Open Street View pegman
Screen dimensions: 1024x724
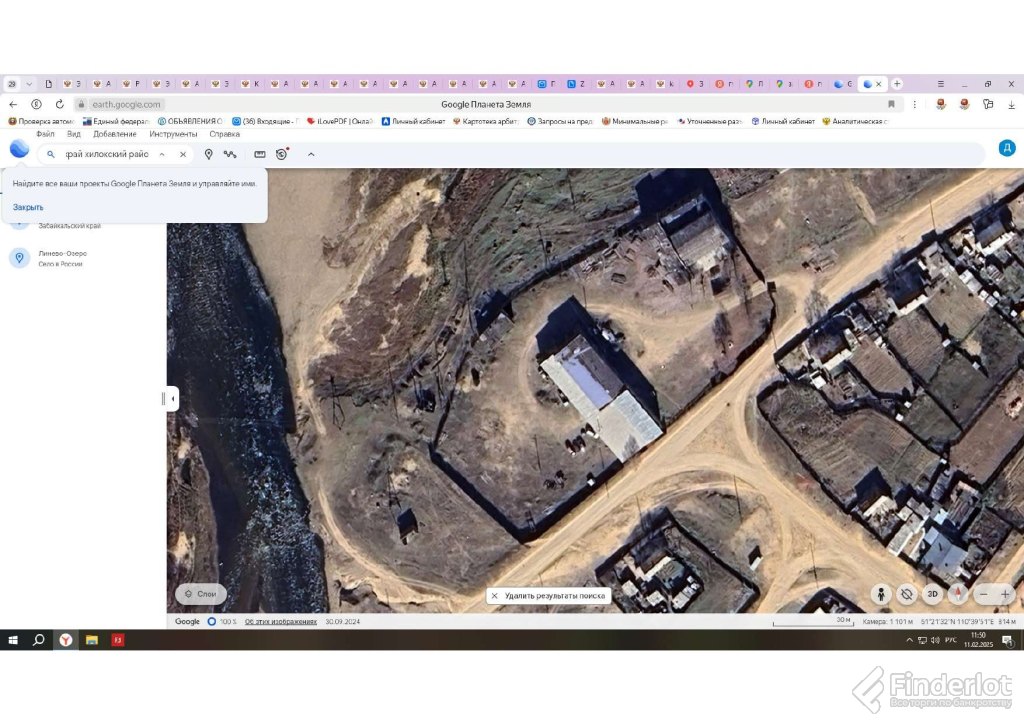881,594
